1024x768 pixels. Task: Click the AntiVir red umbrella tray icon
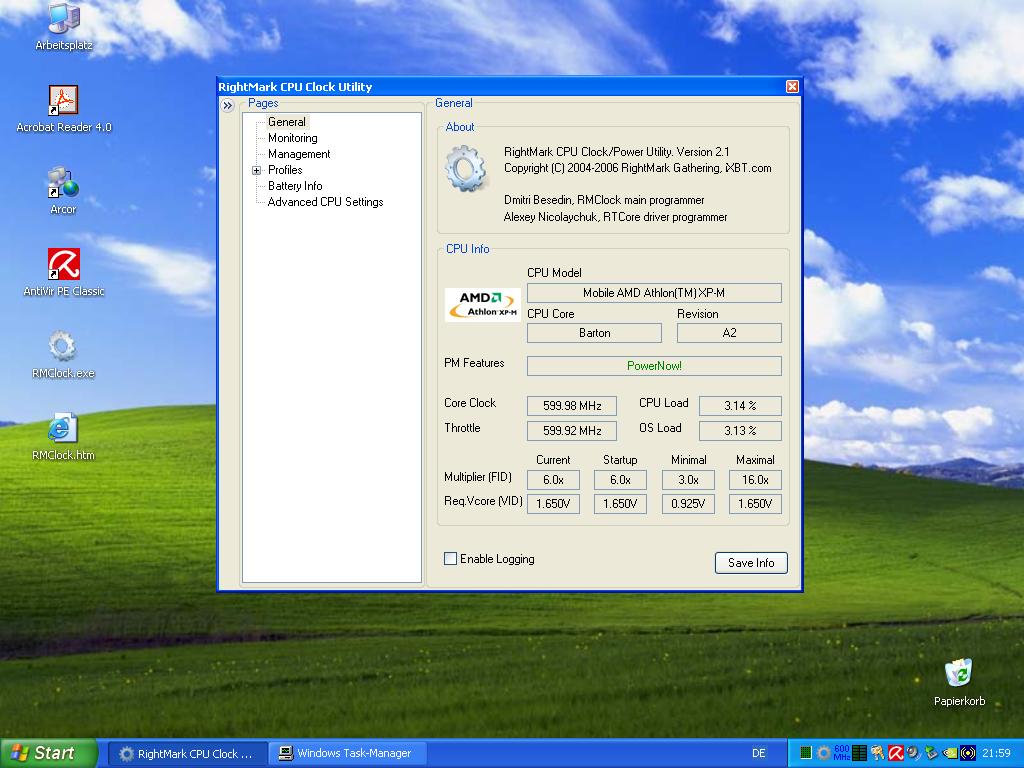(x=896, y=753)
